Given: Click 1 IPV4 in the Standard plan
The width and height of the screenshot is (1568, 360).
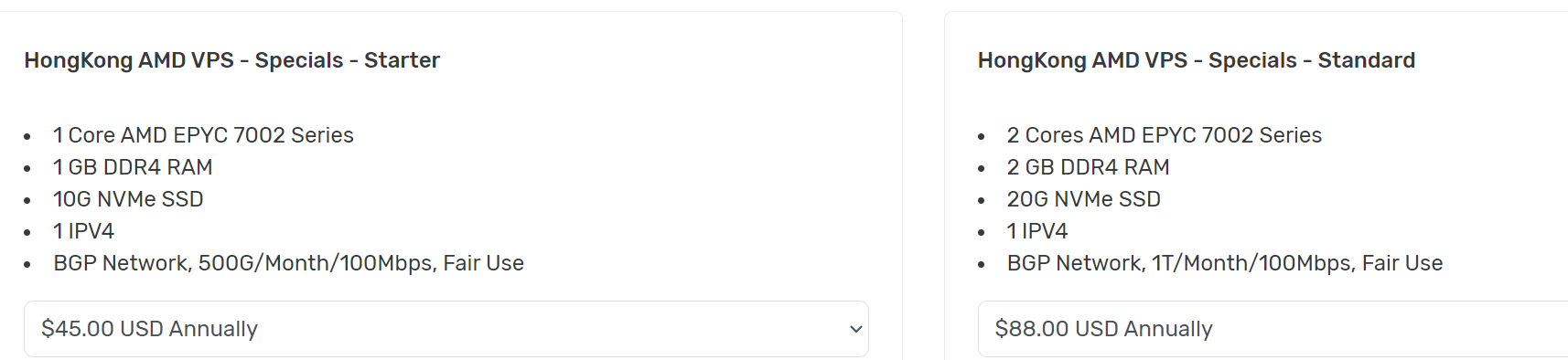Looking at the screenshot, I should (x=1037, y=231).
